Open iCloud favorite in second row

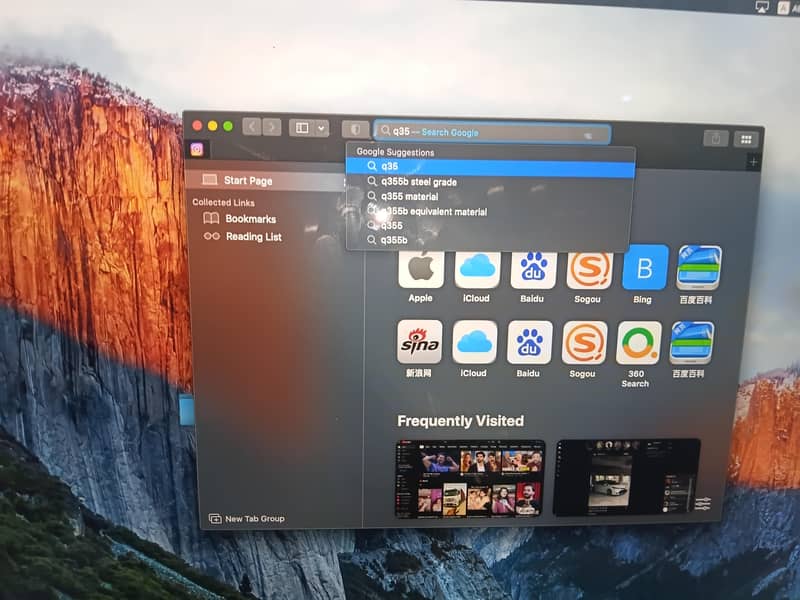[474, 342]
